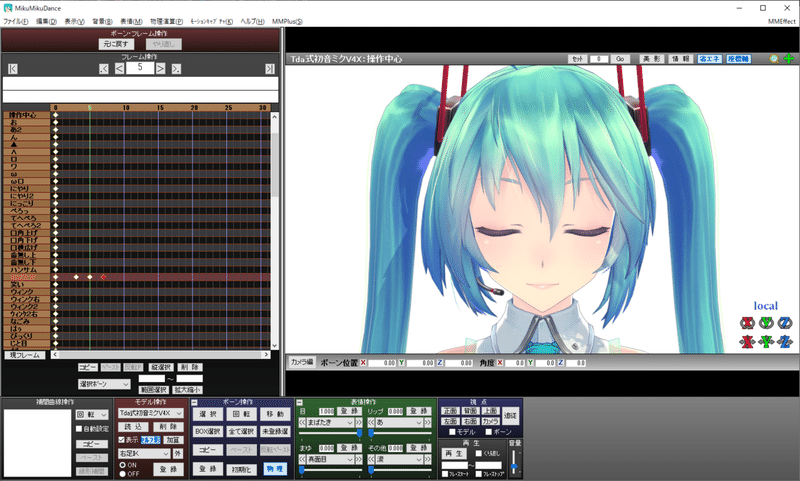Jump to previous keyframe button
The width and height of the screenshot is (800, 481).
[x=104, y=69]
